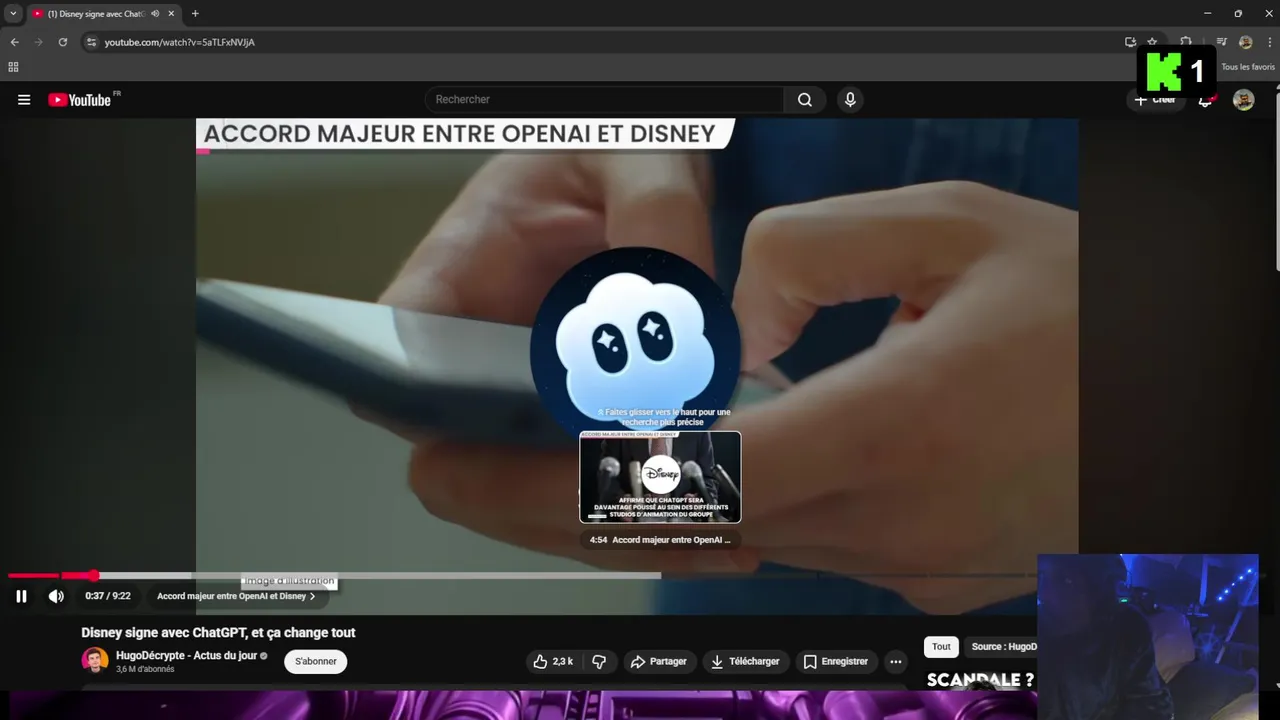Image resolution: width=1280 pixels, height=720 pixels.
Task: Click Télécharger to download the video
Action: coord(745,661)
